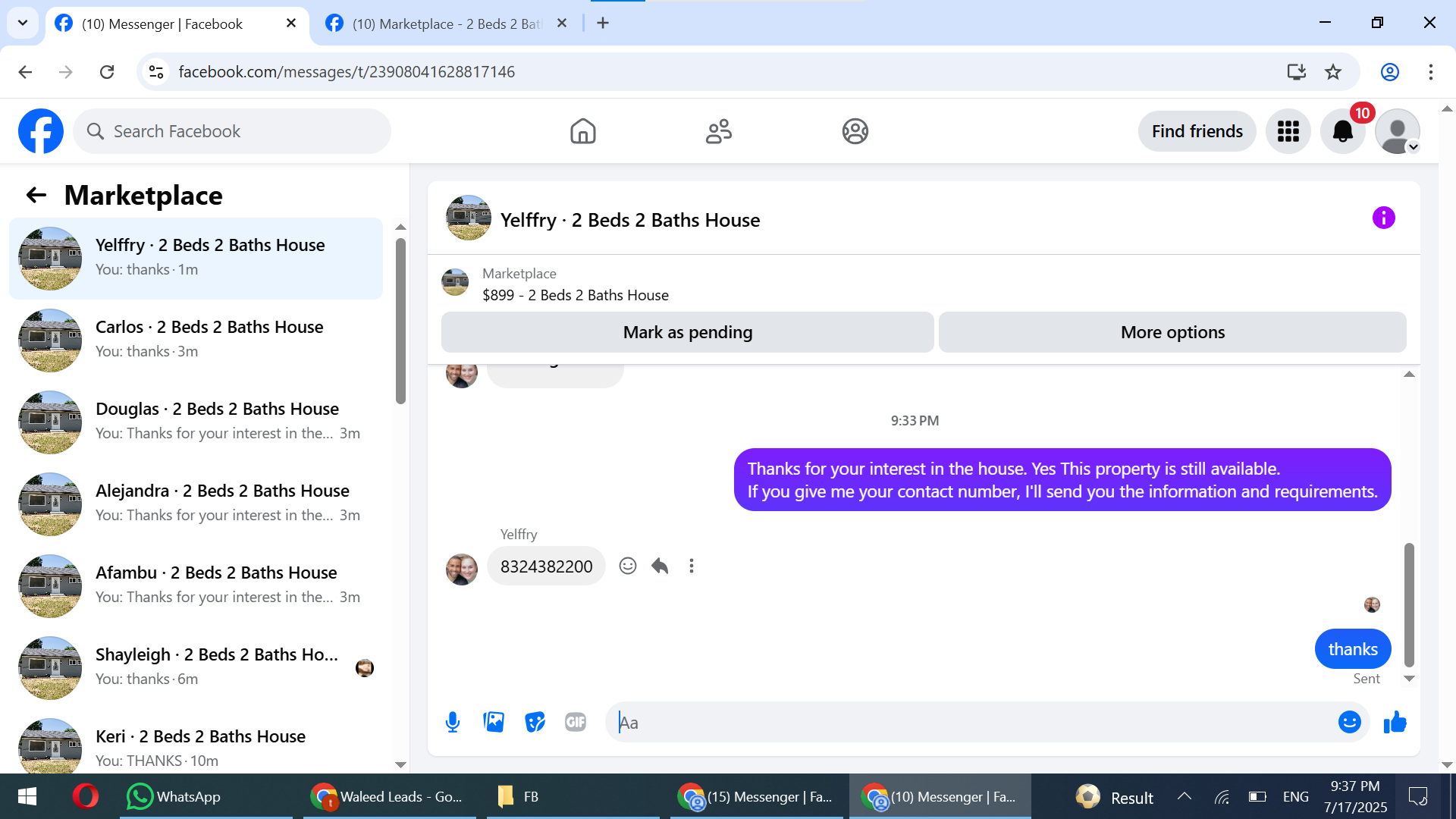Click the chat messages scrollbar thumb
Image resolution: width=1456 pixels, height=819 pixels.
coord(1409,605)
